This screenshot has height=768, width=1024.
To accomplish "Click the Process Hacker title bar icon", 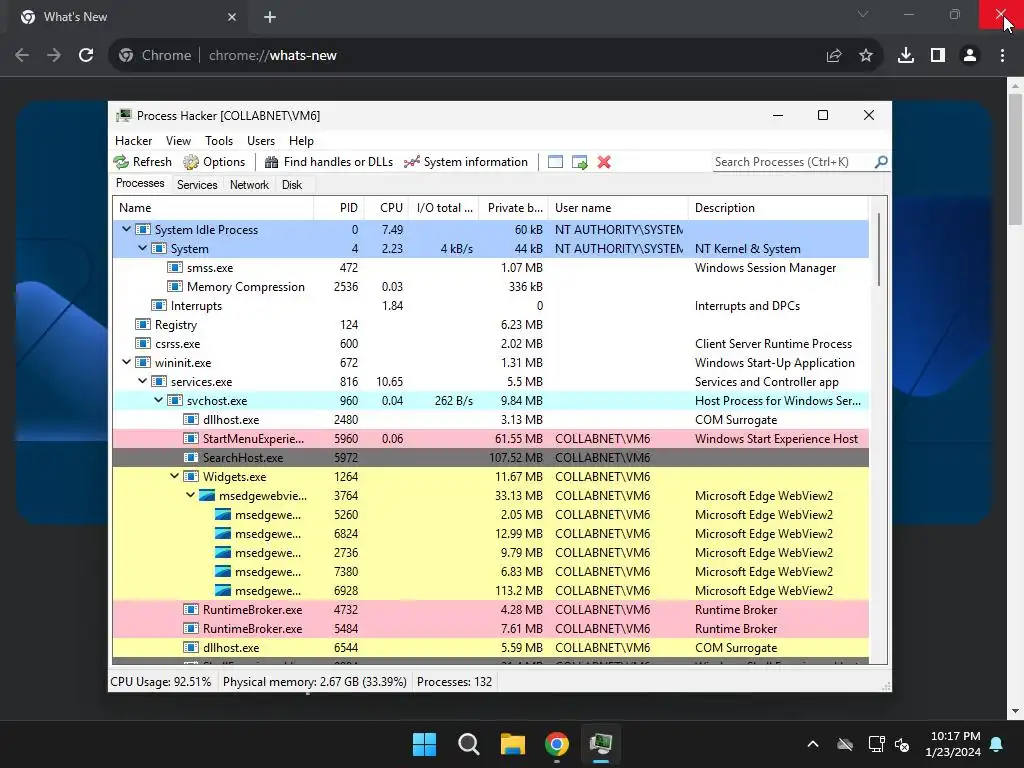I will pyautogui.click(x=123, y=116).
